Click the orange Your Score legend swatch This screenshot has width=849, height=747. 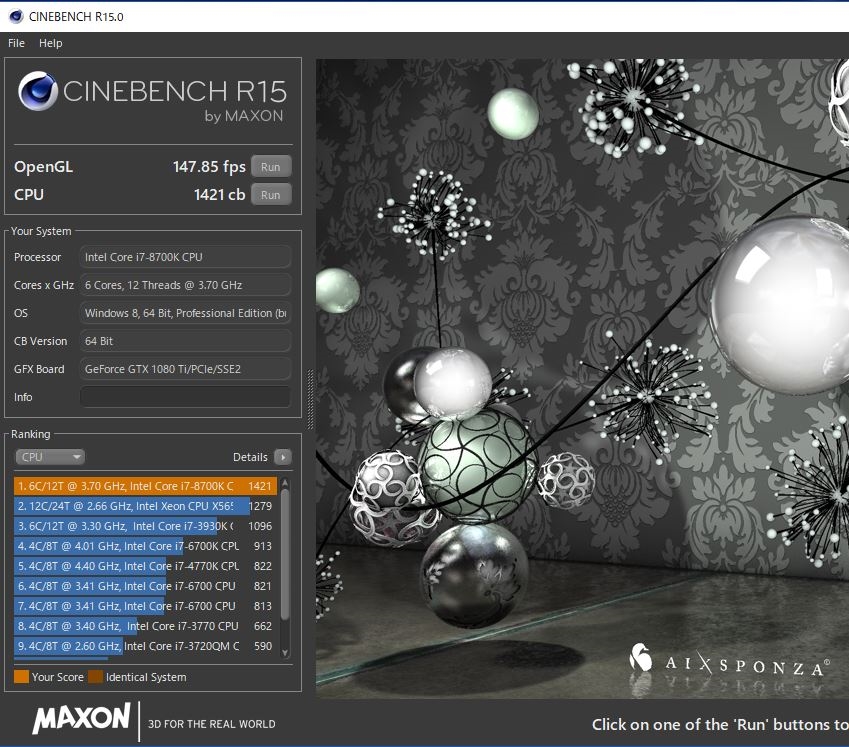coord(22,677)
